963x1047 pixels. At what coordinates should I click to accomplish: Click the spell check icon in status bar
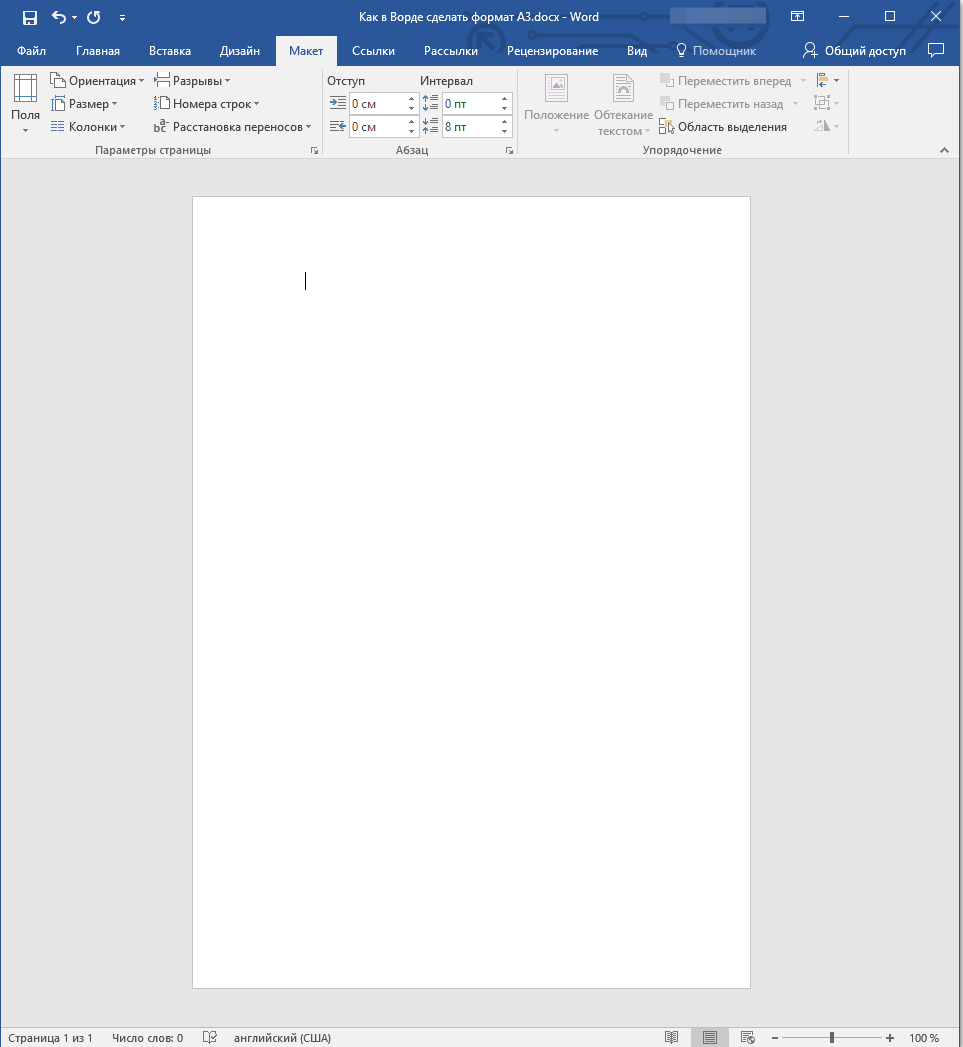pos(210,1038)
